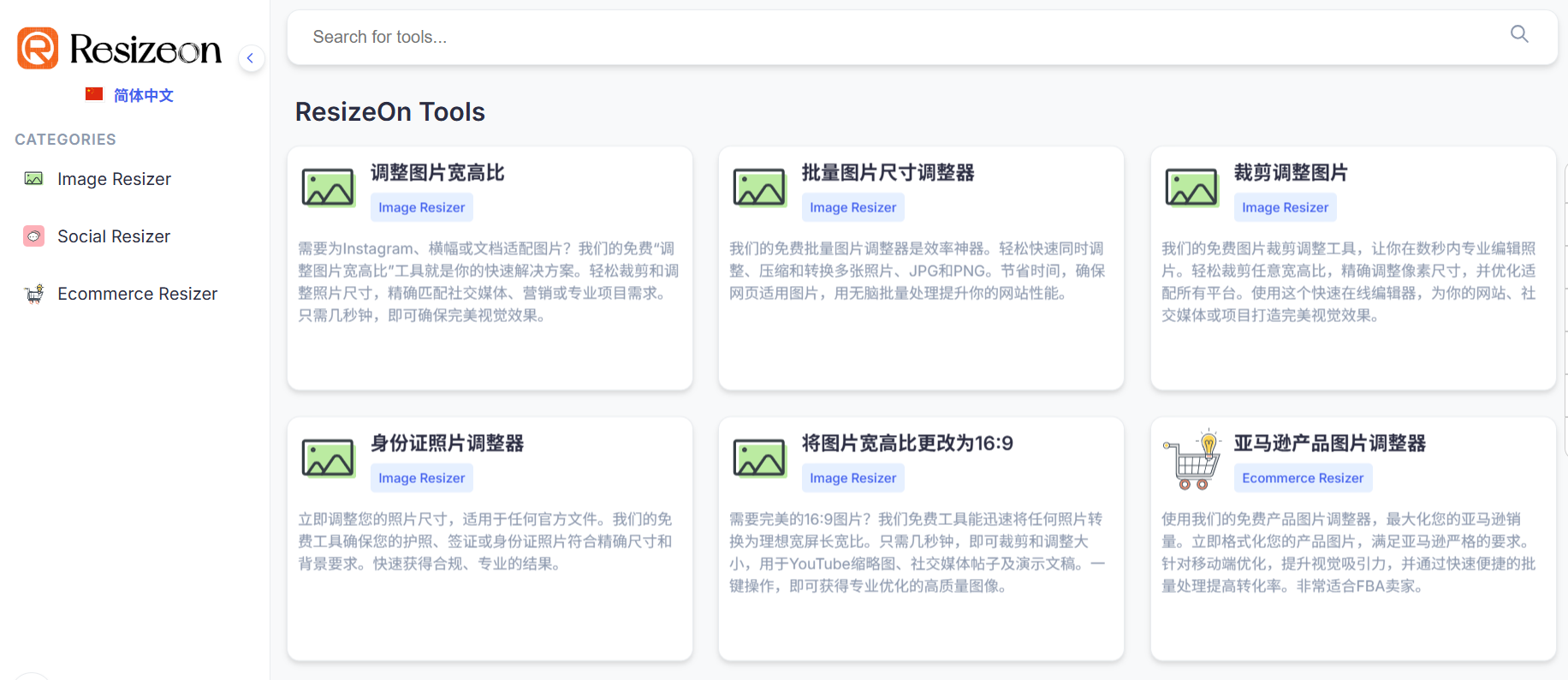Open the 裁剪调整图片 tool
Viewport: 1568px width, 680px height.
[x=1291, y=173]
